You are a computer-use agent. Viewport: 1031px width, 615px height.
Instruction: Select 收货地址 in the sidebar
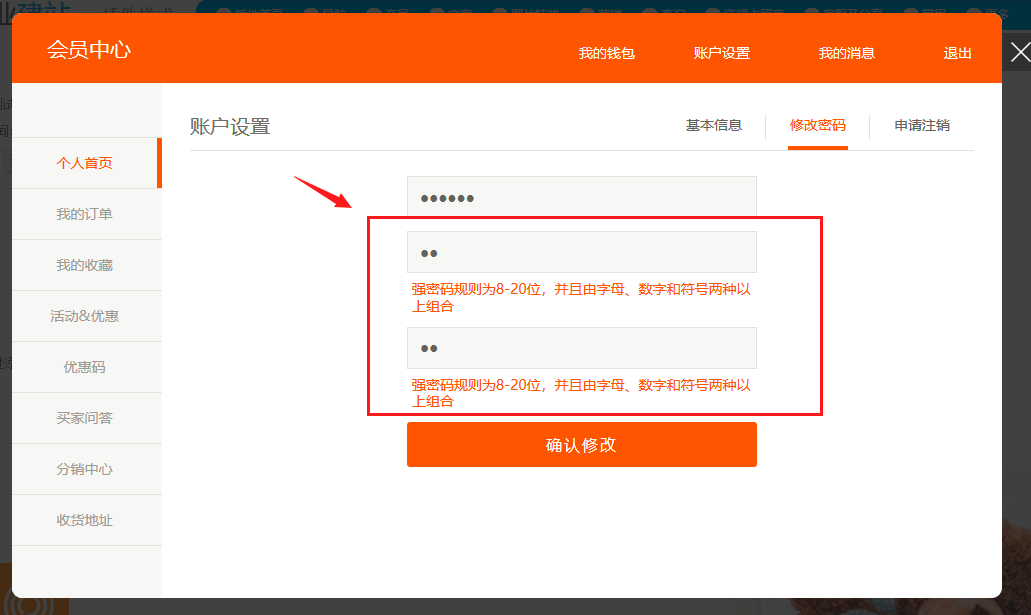point(85,520)
